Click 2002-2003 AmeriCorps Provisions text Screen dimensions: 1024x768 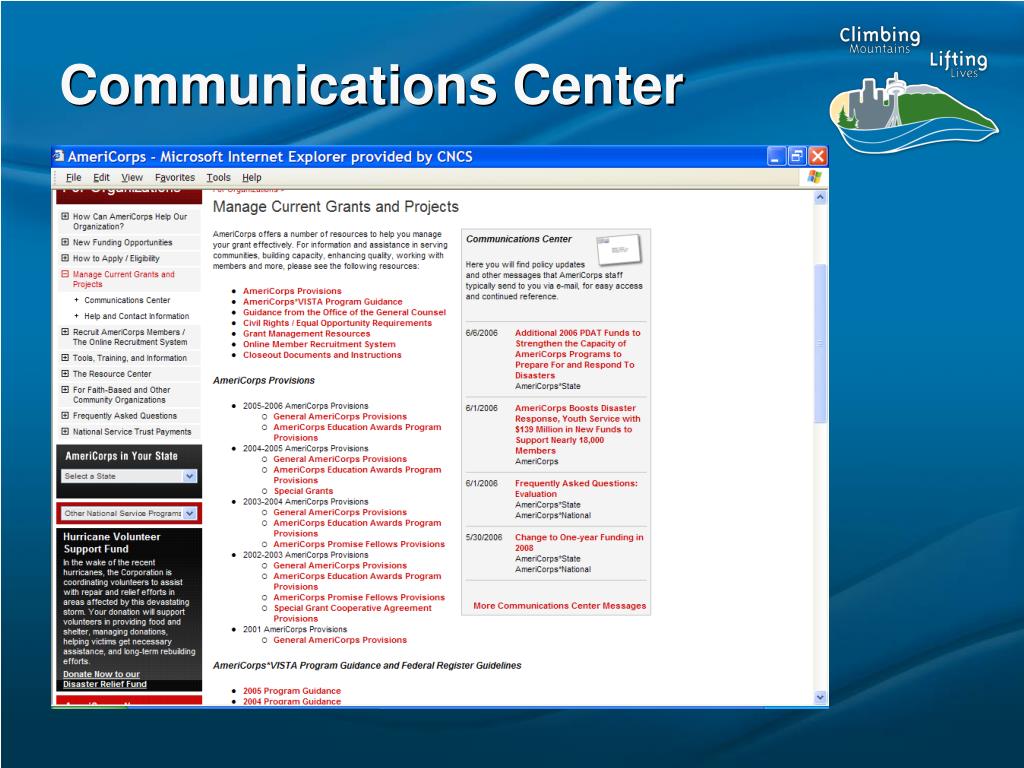pos(305,555)
